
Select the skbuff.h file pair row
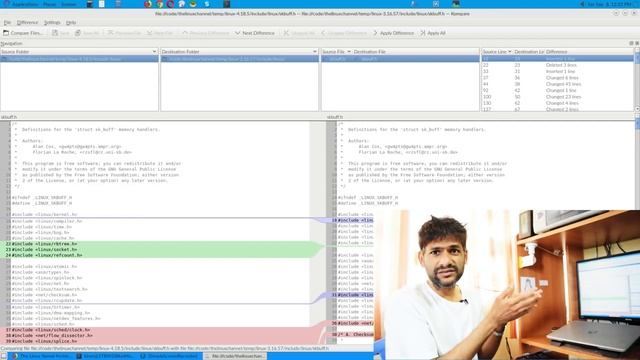[400, 59]
